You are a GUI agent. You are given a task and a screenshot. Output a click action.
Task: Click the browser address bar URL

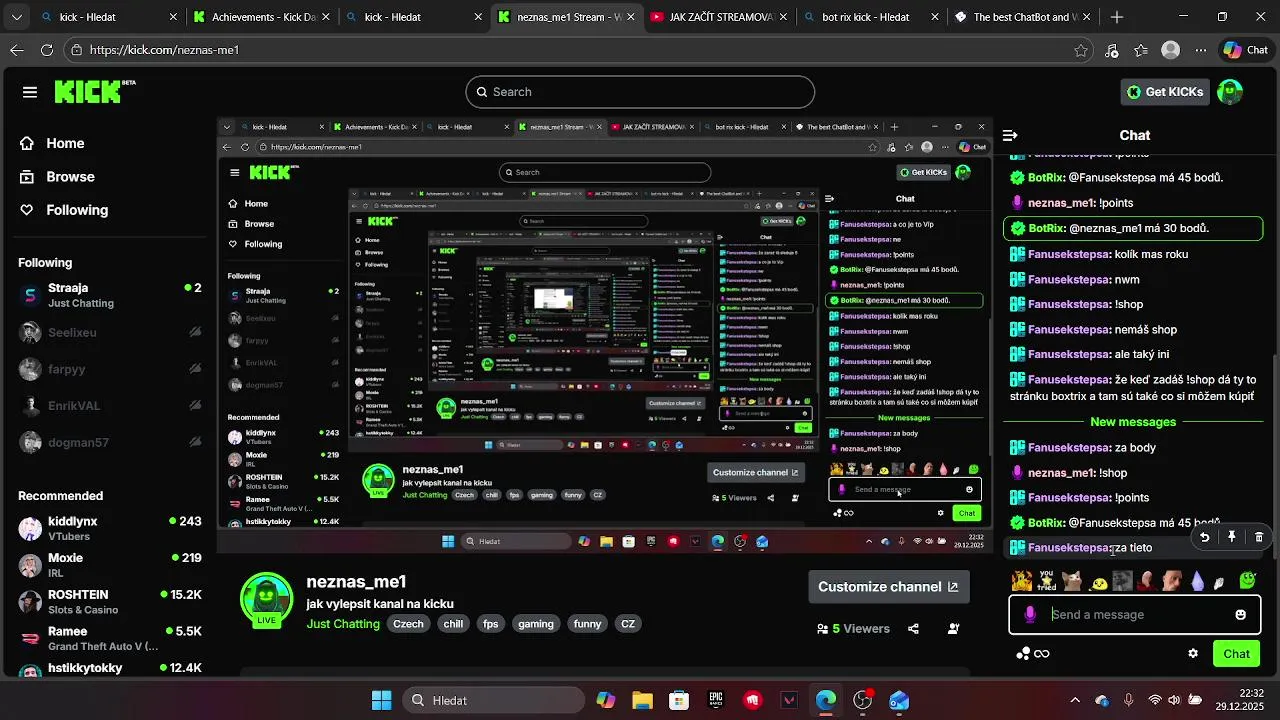point(164,50)
